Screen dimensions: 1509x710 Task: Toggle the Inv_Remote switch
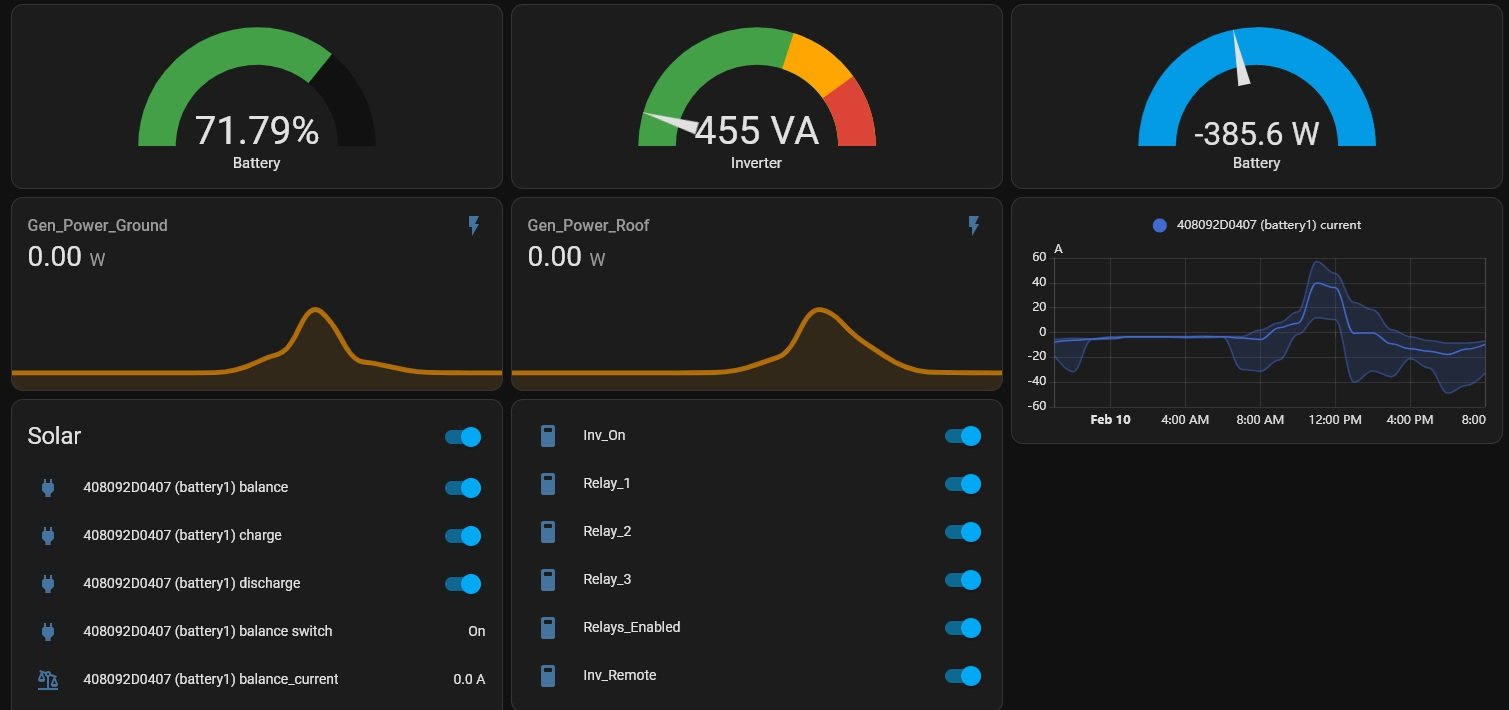point(963,676)
